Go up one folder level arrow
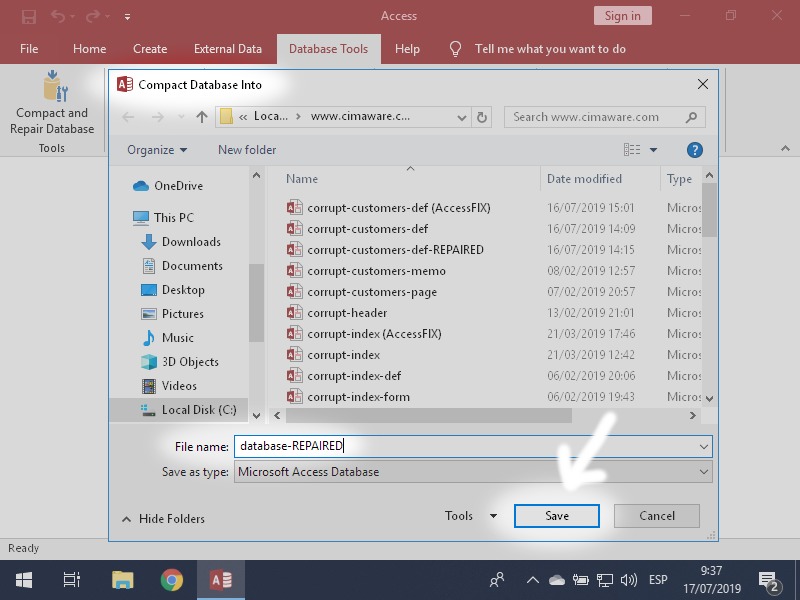Screen dimensions: 800x600 pos(202,117)
